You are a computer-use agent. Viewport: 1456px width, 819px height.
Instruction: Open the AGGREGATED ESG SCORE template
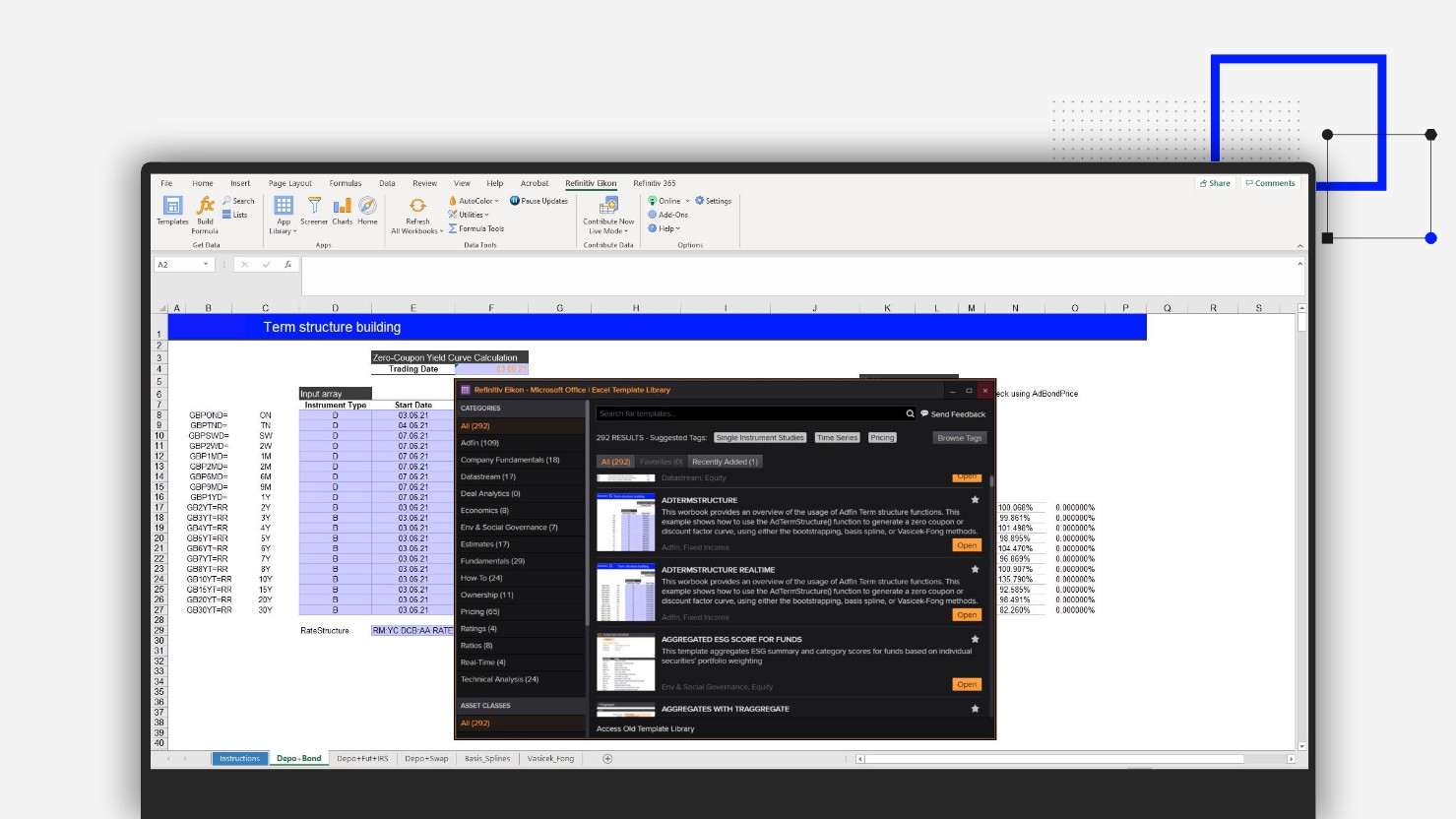point(967,684)
